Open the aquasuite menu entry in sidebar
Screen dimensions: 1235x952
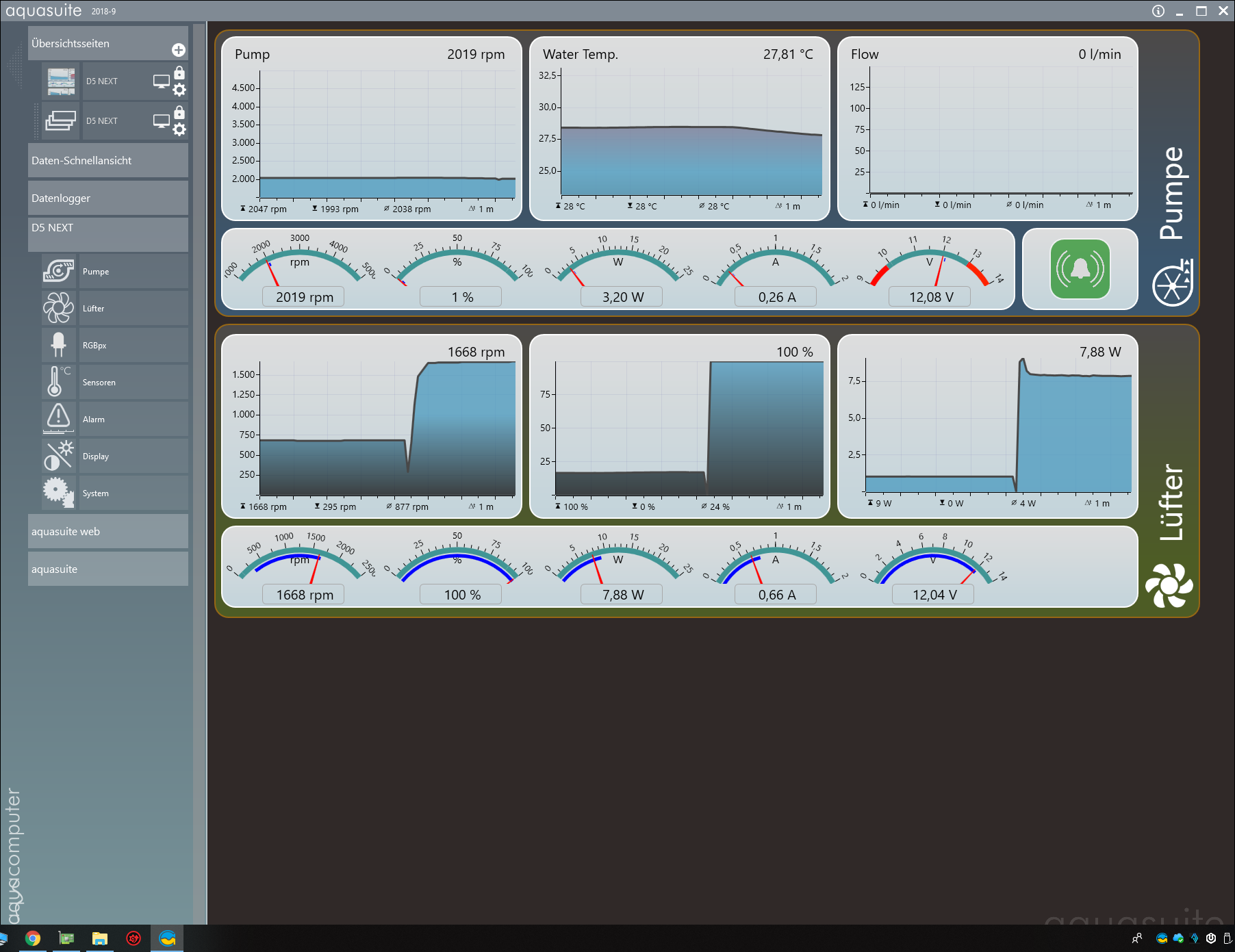(107, 569)
